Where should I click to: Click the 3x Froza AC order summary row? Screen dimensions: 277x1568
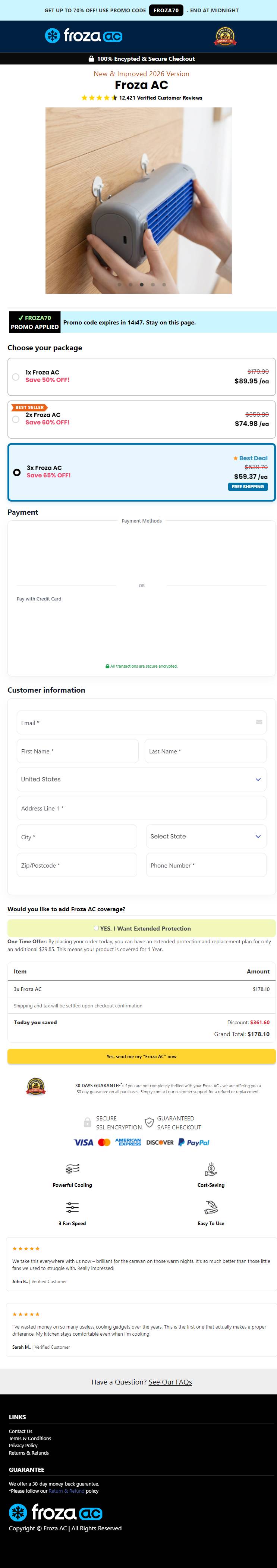tap(141, 989)
